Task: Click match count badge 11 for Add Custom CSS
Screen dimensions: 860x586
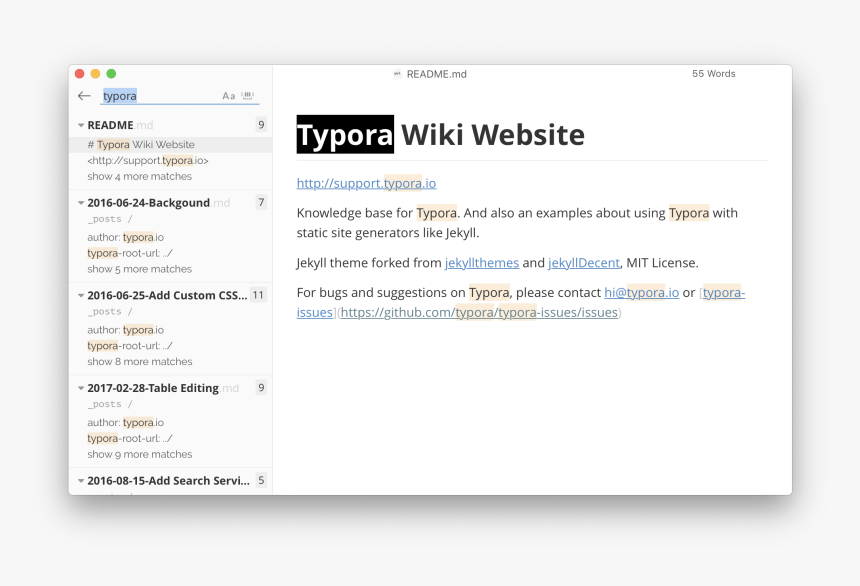Action: click(x=258, y=295)
